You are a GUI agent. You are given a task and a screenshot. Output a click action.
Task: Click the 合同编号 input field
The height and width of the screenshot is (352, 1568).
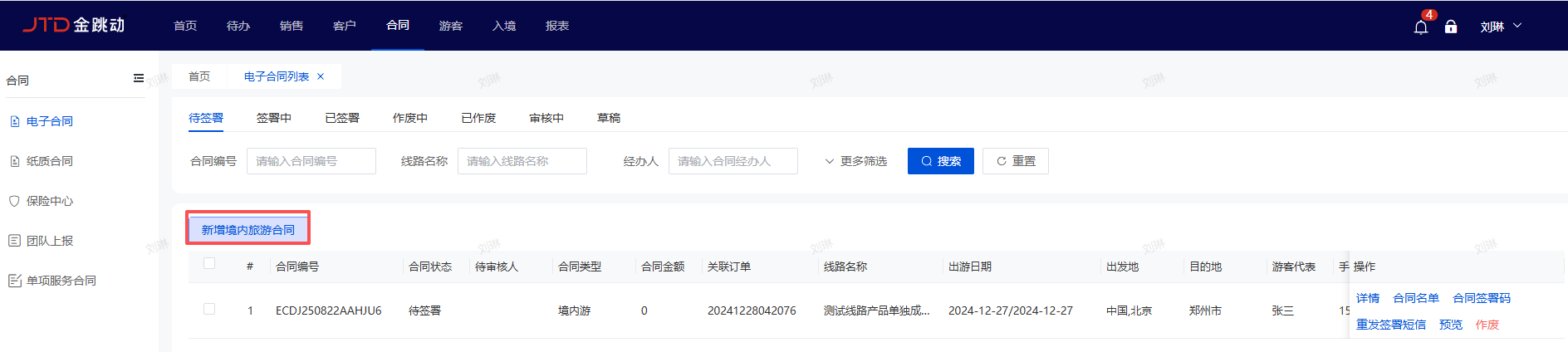click(311, 161)
